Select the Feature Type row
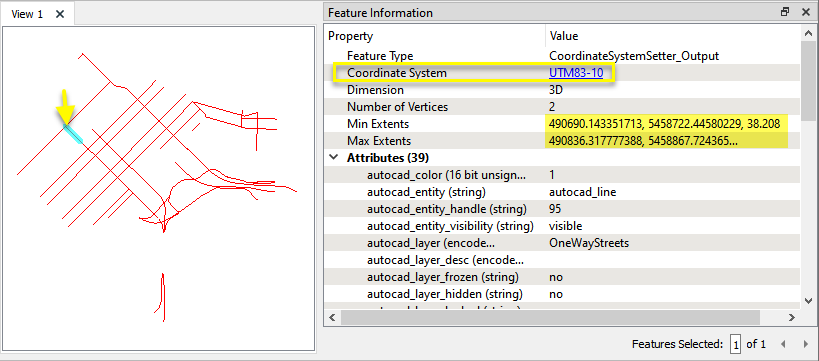This screenshot has width=819, height=361. pyautogui.click(x=563, y=56)
